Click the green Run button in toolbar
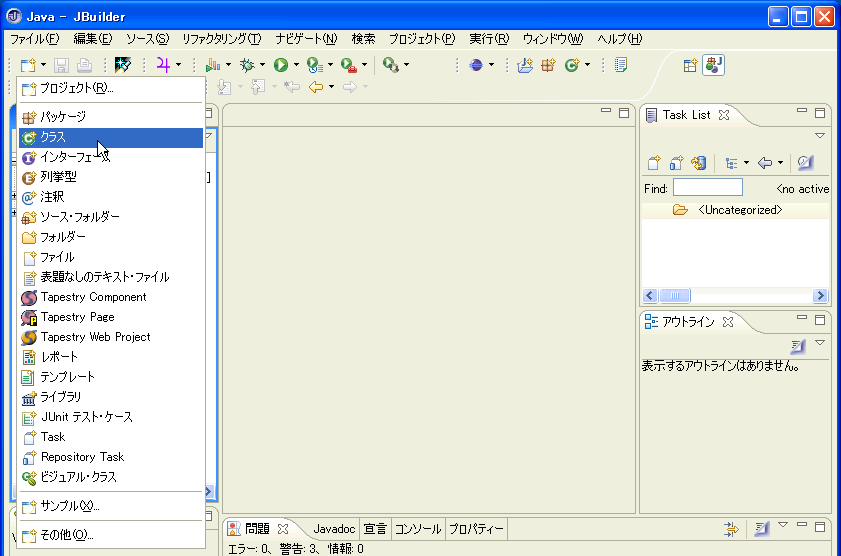841x556 pixels. click(x=281, y=65)
